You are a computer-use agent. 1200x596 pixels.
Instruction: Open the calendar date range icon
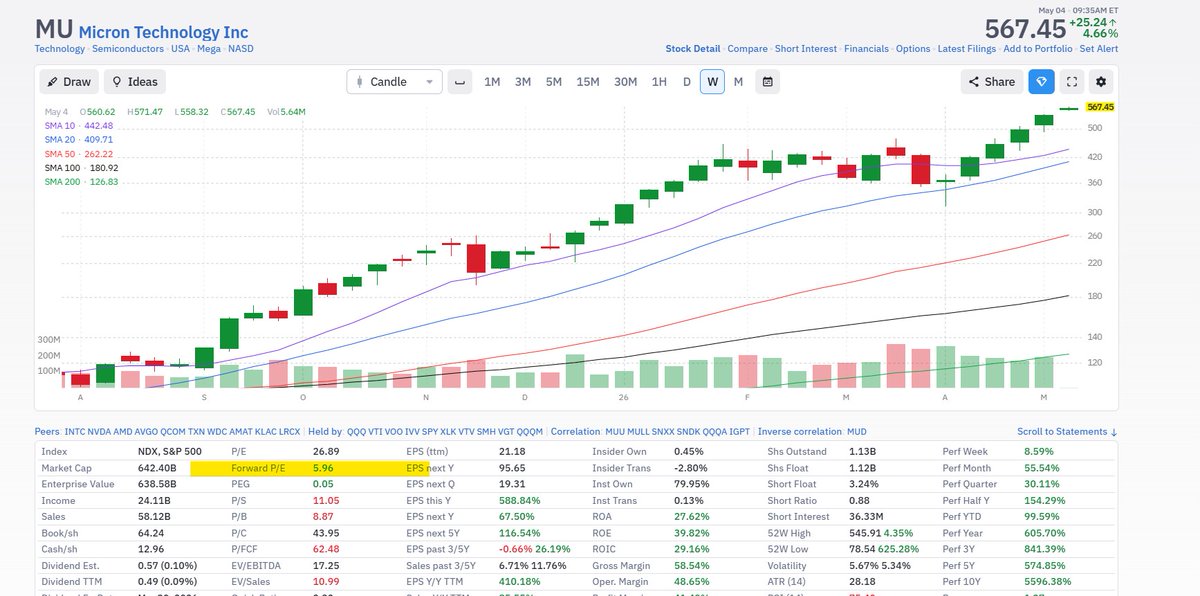coord(768,82)
